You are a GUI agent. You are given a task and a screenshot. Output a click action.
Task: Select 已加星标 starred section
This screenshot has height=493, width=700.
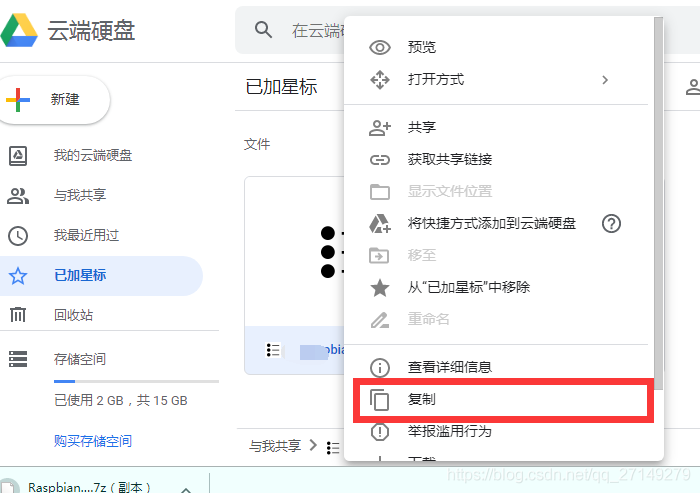point(80,276)
